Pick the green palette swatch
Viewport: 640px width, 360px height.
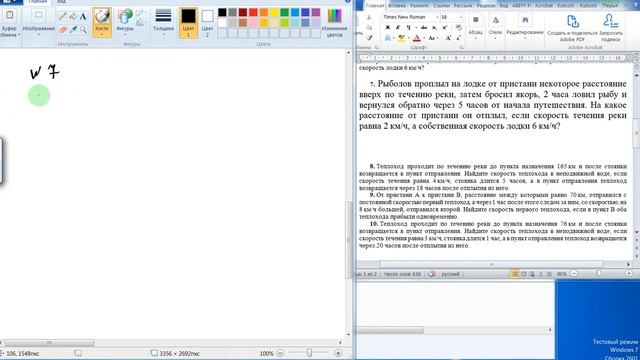pos(284,12)
